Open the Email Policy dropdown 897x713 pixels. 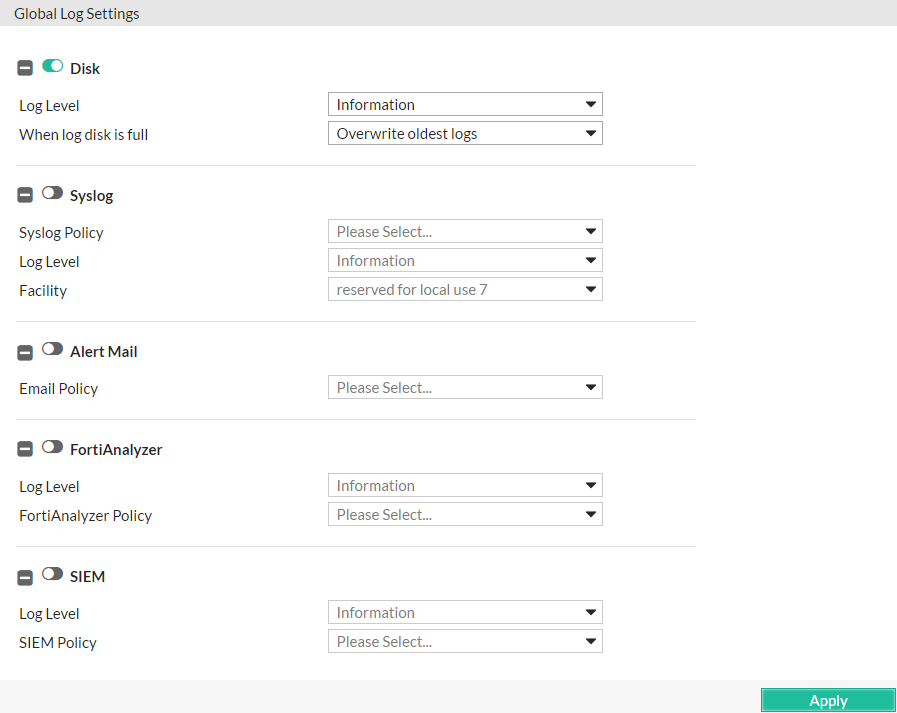[x=465, y=387]
